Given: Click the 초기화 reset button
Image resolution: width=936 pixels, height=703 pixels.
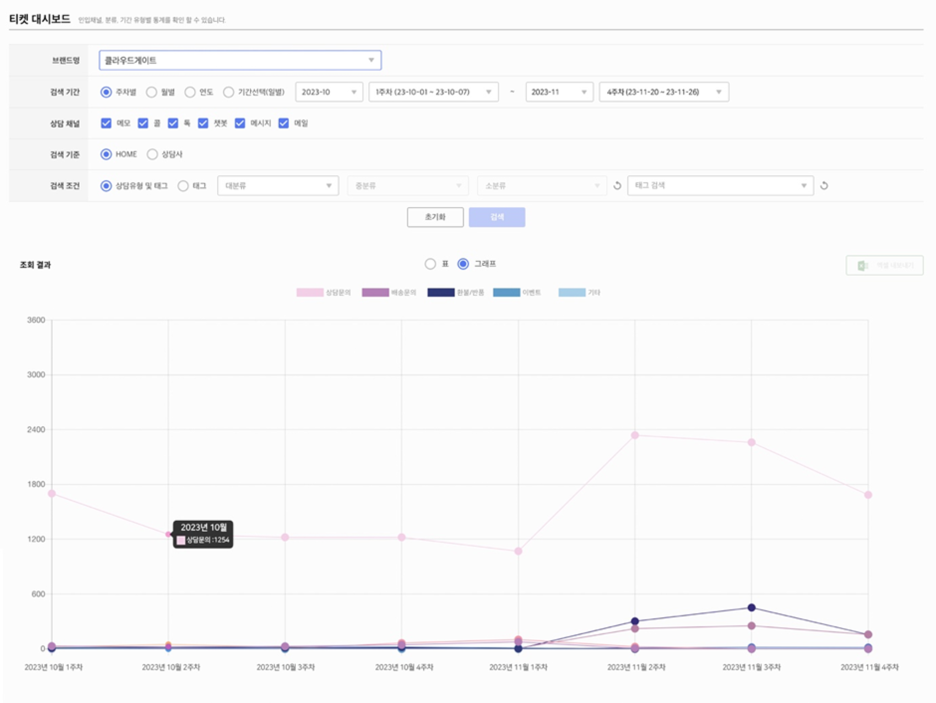Looking at the screenshot, I should click(x=435, y=217).
